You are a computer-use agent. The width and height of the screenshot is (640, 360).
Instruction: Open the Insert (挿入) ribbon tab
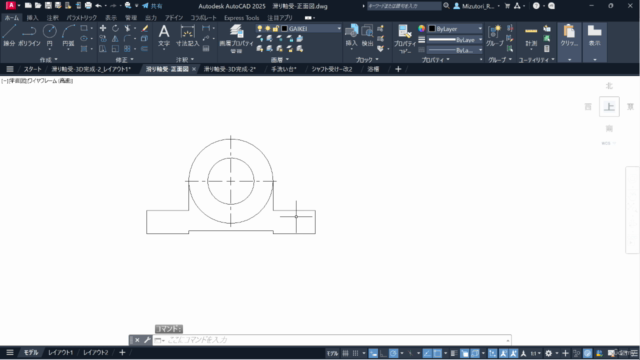point(32,18)
